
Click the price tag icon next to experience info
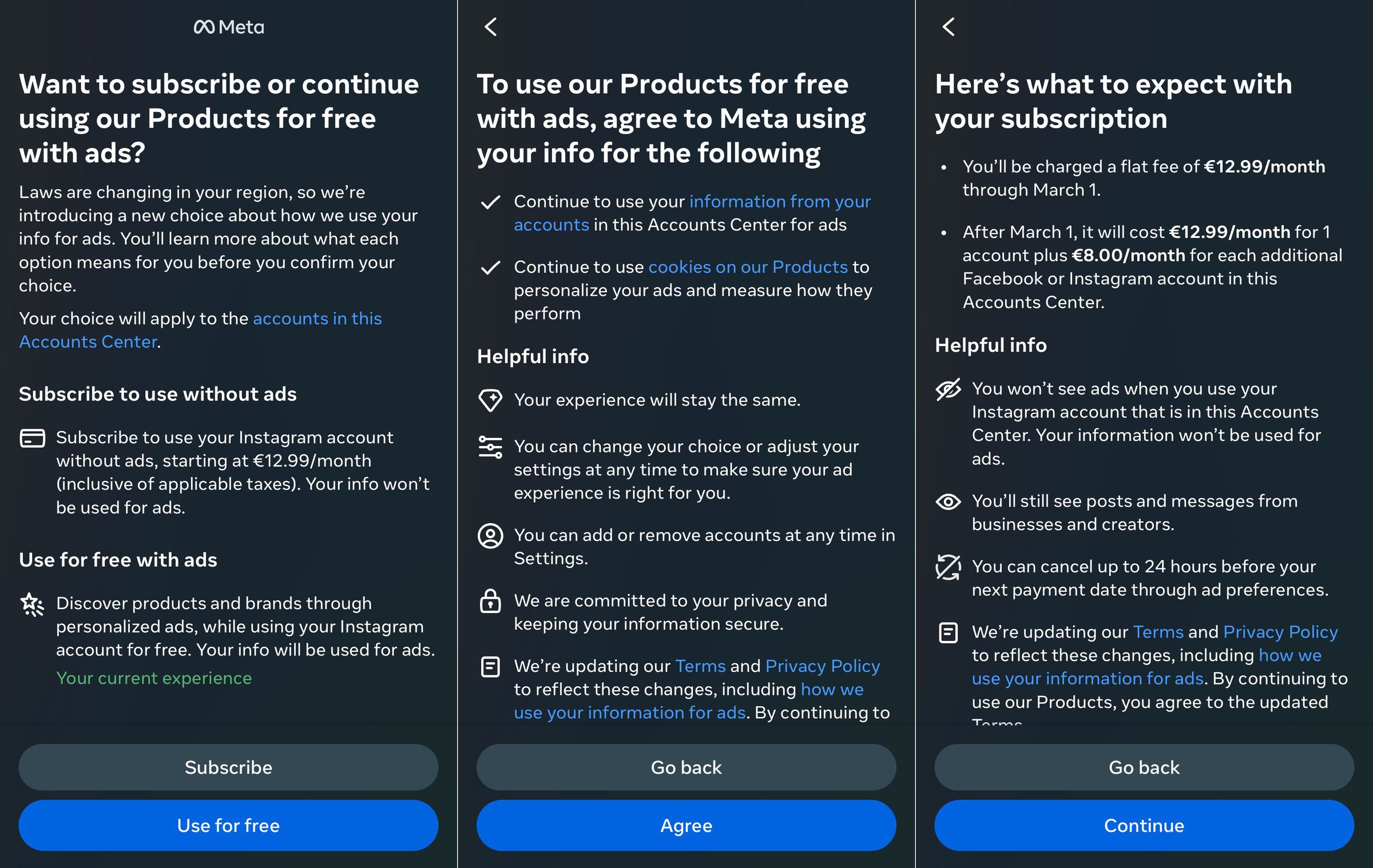click(491, 401)
